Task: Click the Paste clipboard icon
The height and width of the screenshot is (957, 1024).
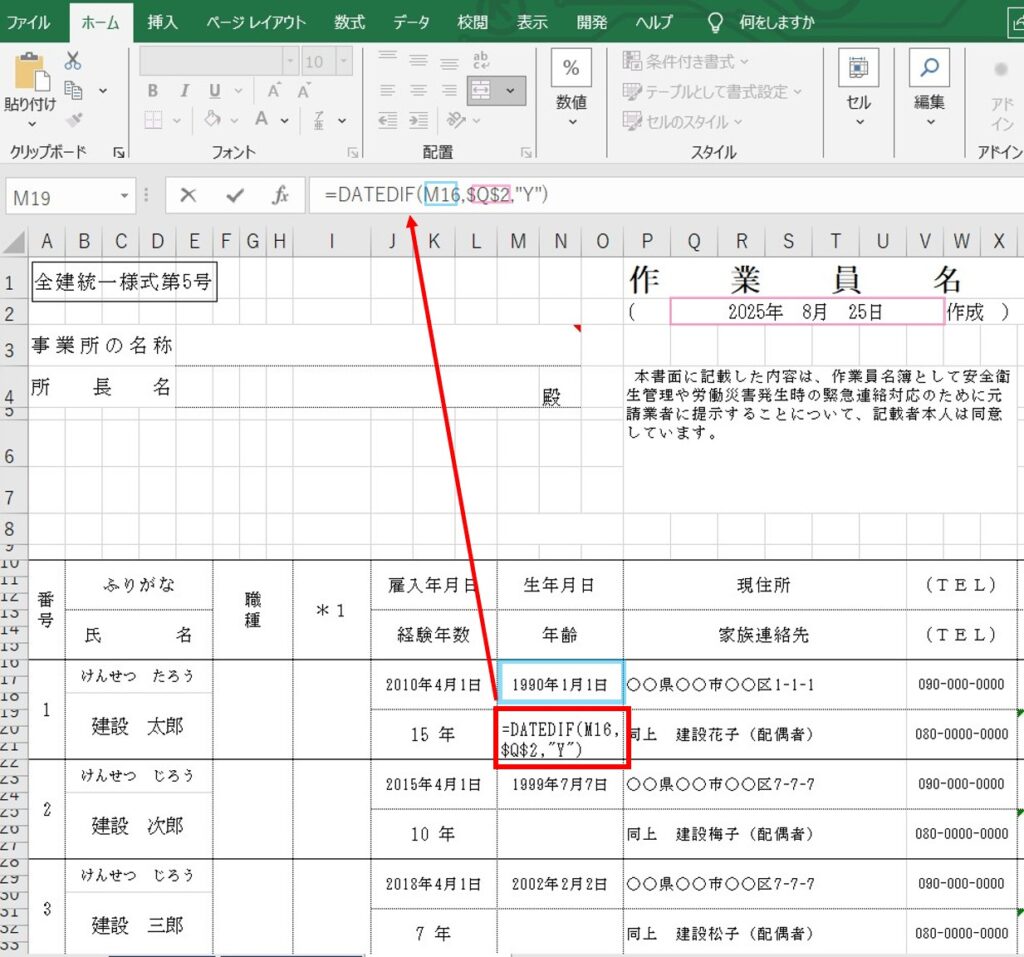Action: pos(30,71)
